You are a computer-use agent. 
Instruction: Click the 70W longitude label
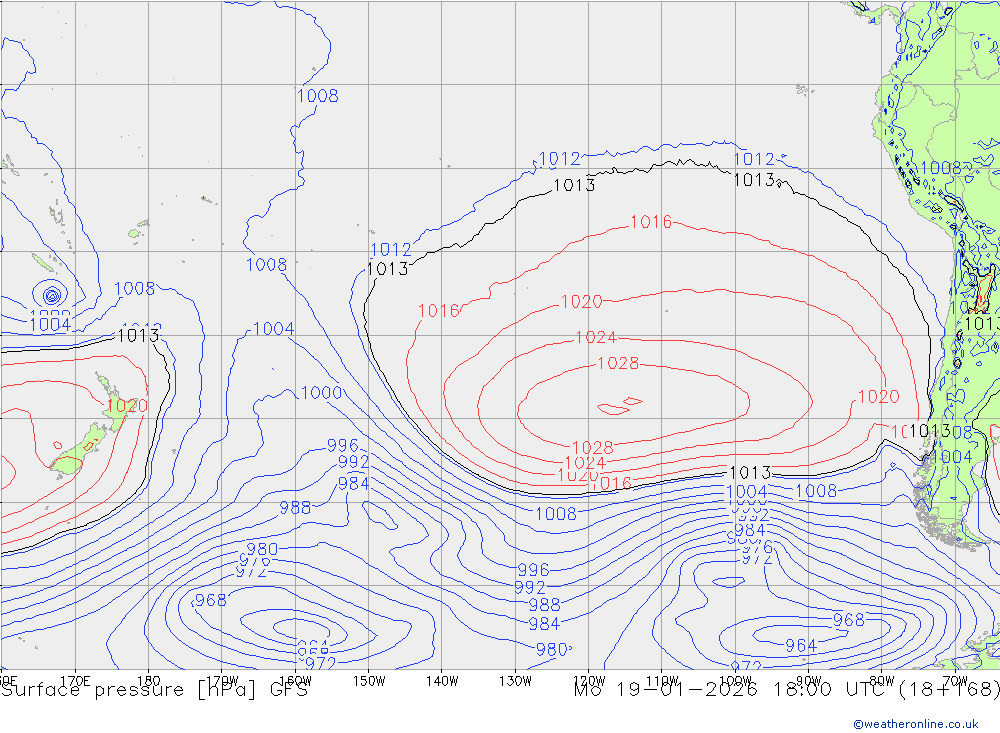(x=955, y=681)
